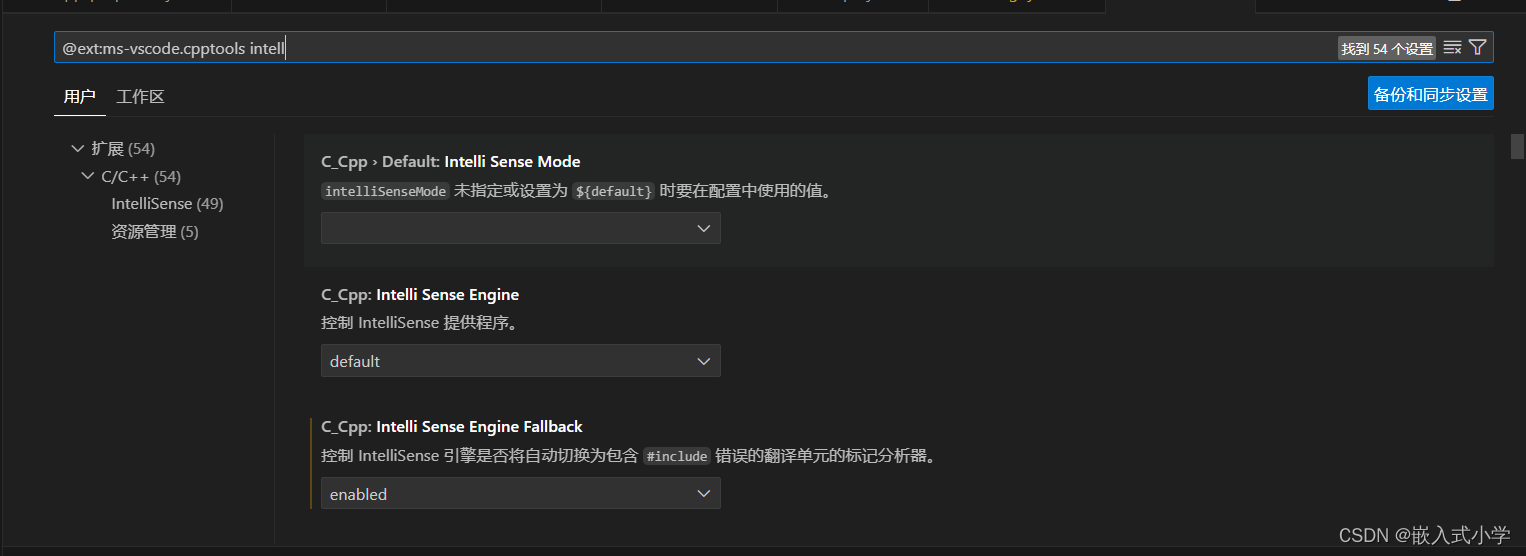
Task: Select 资源管理 (5) in the settings tree
Action: point(155,232)
